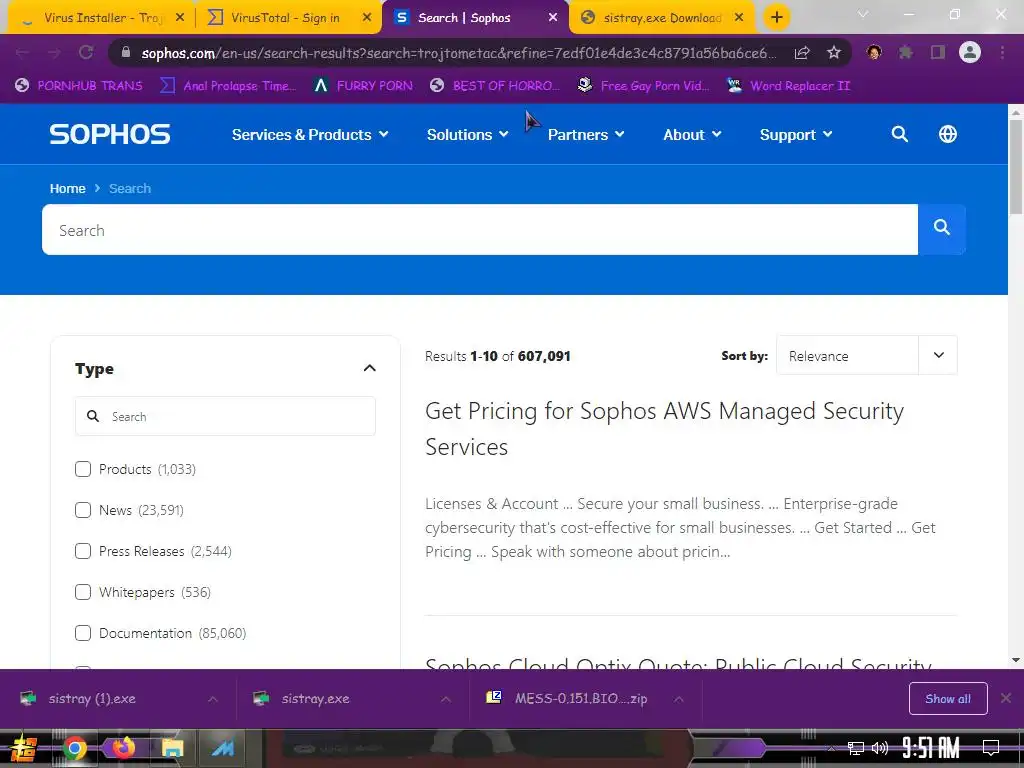The height and width of the screenshot is (768, 1024).
Task: Open a new tab with the plus button
Action: coord(776,18)
